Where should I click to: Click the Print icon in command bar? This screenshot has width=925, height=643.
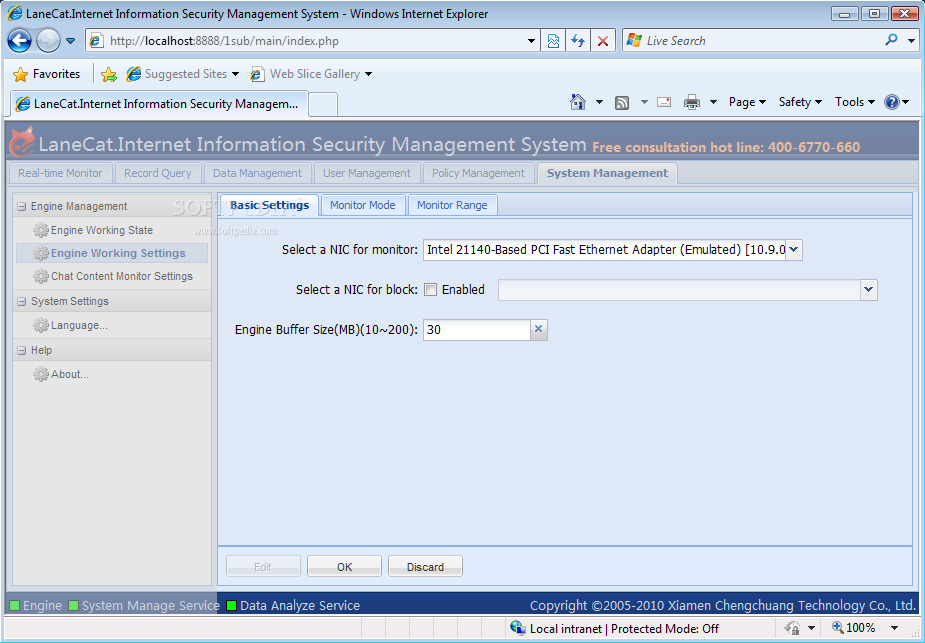coord(691,102)
